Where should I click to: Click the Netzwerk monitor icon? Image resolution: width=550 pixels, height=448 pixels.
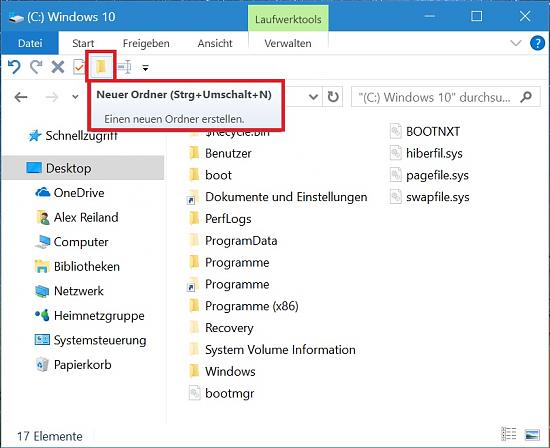[x=42, y=291]
